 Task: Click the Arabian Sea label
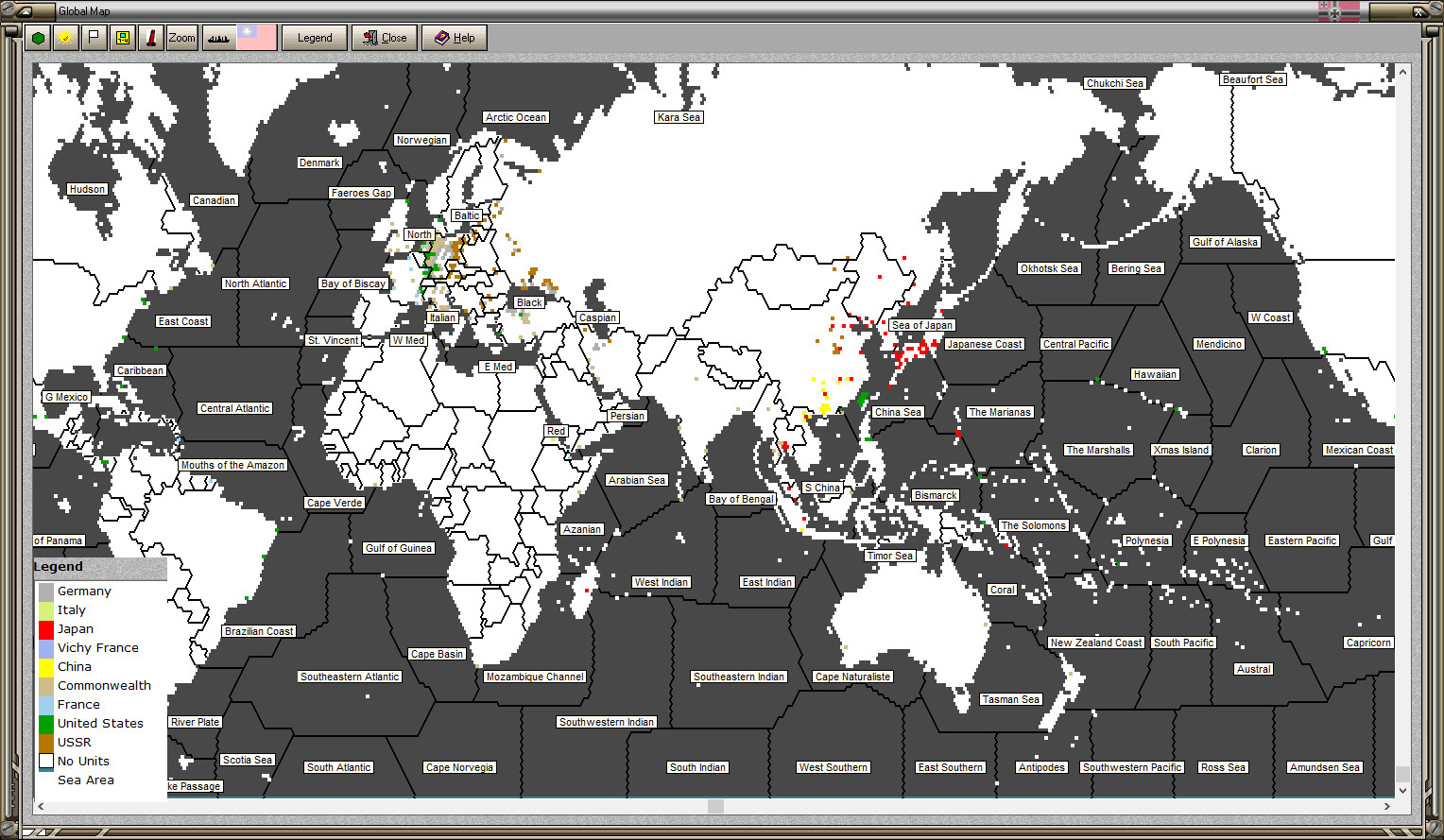tap(637, 480)
